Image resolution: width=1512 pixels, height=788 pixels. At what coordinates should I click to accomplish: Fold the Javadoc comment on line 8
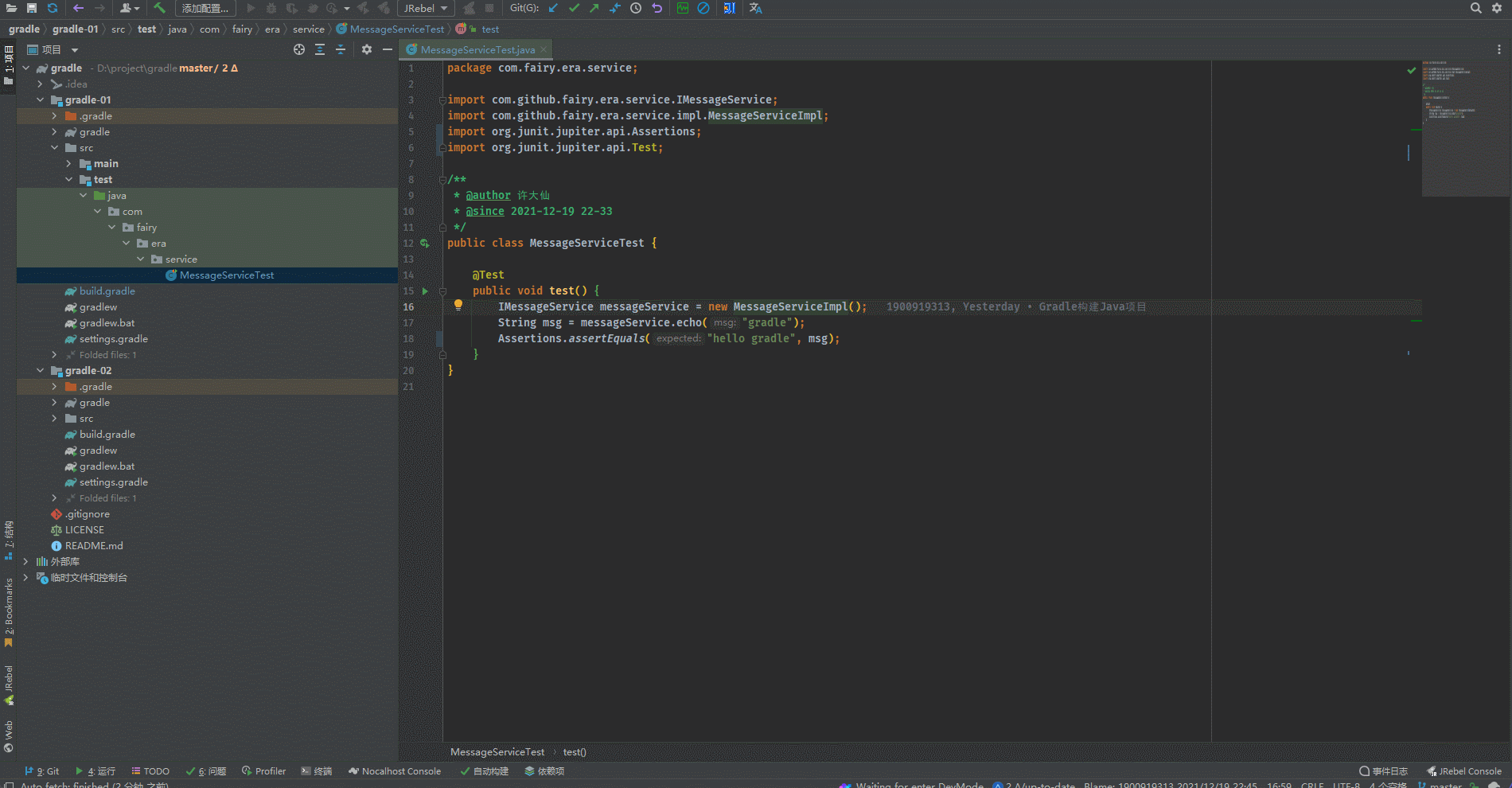pyautogui.click(x=442, y=180)
